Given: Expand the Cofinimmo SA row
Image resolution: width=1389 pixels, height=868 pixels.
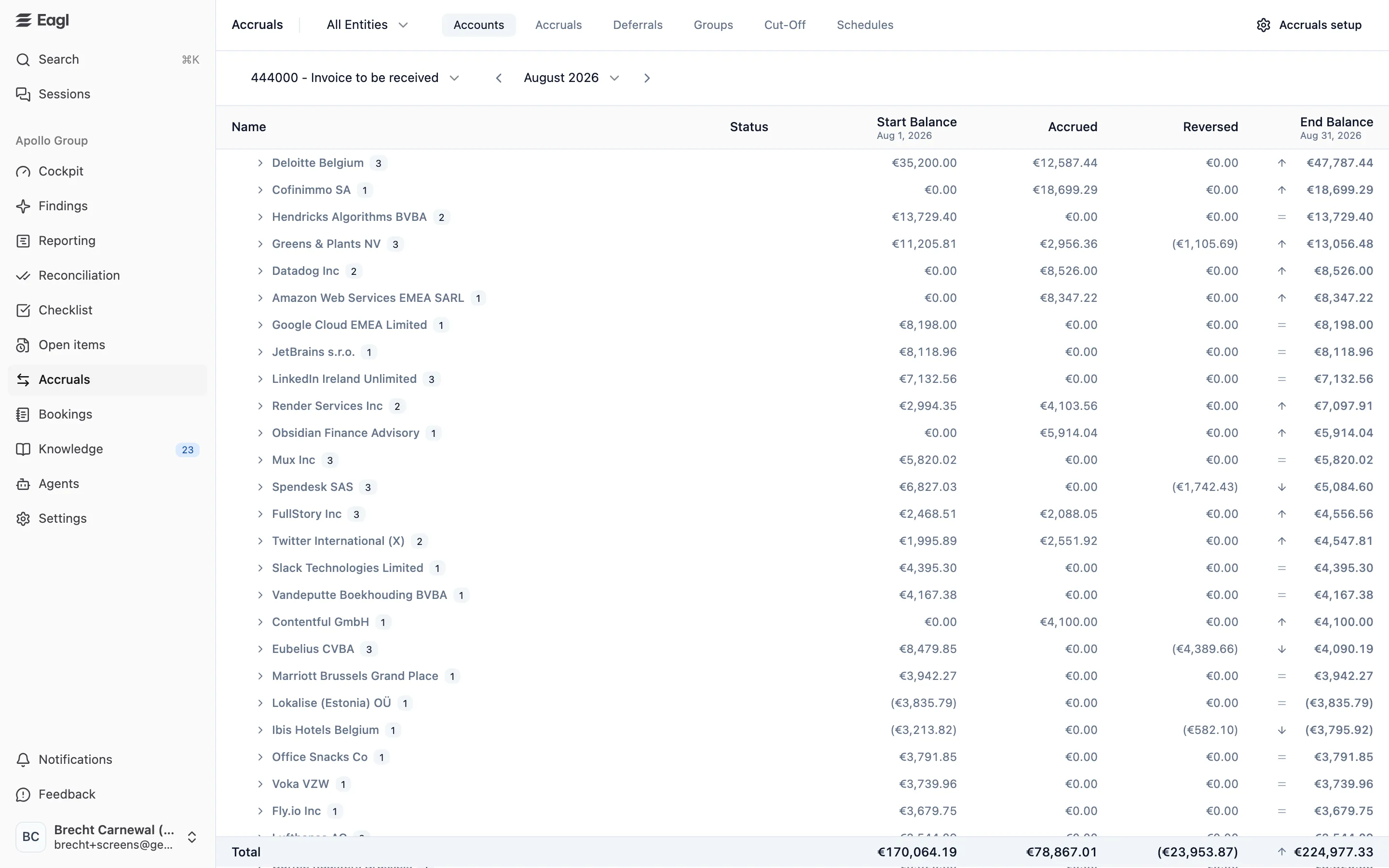Looking at the screenshot, I should pyautogui.click(x=260, y=190).
